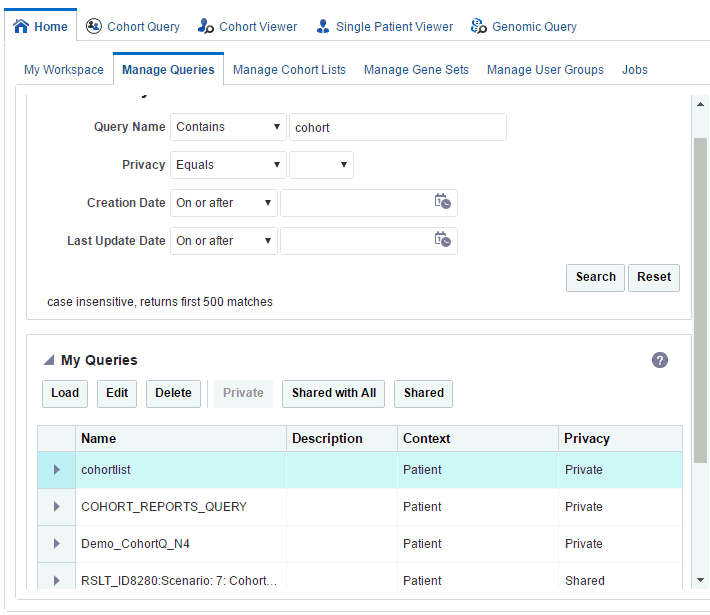Click the Home house icon
710x615 pixels.
21,26
